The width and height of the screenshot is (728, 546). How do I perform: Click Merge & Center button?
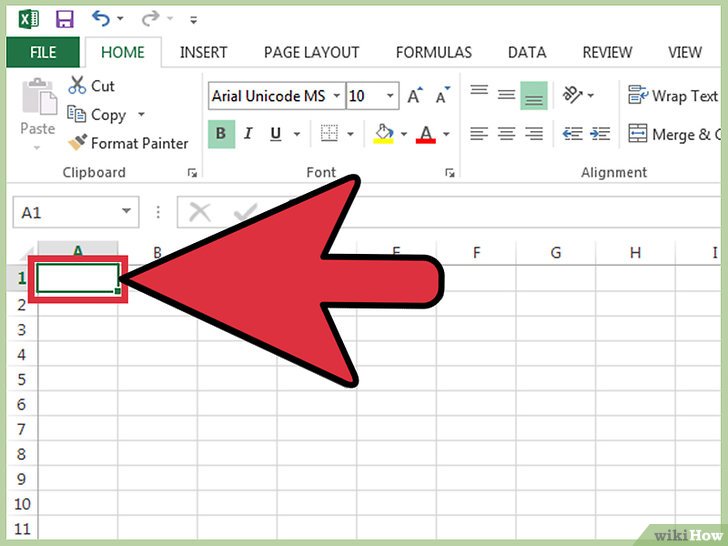pyautogui.click(x=674, y=134)
